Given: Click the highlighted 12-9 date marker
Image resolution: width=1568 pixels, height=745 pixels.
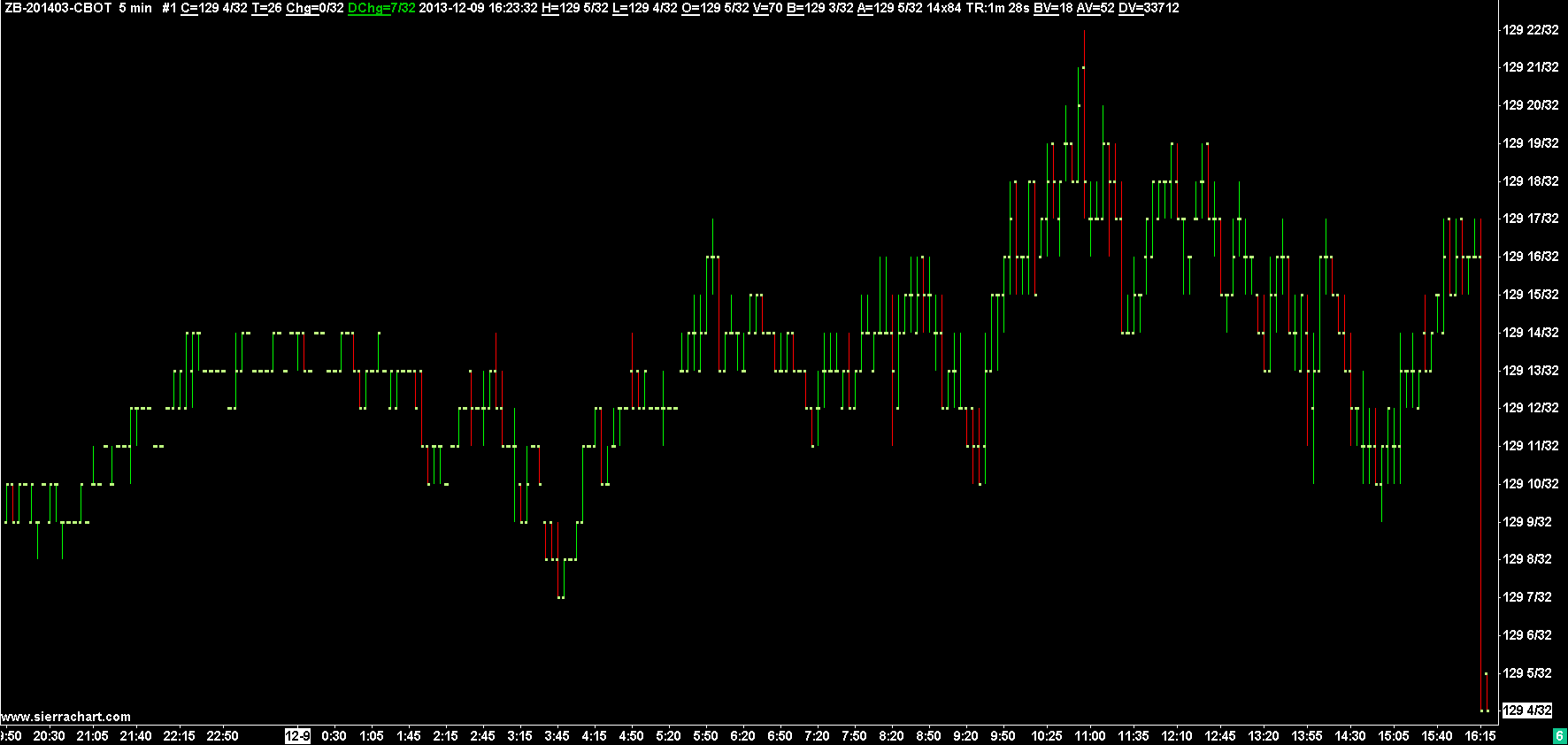Looking at the screenshot, I should (x=297, y=736).
